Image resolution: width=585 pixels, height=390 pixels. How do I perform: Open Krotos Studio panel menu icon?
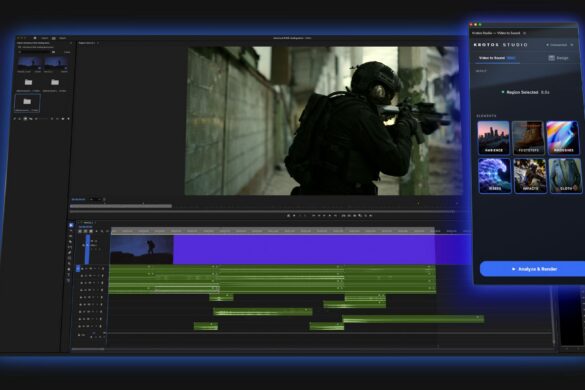click(525, 33)
